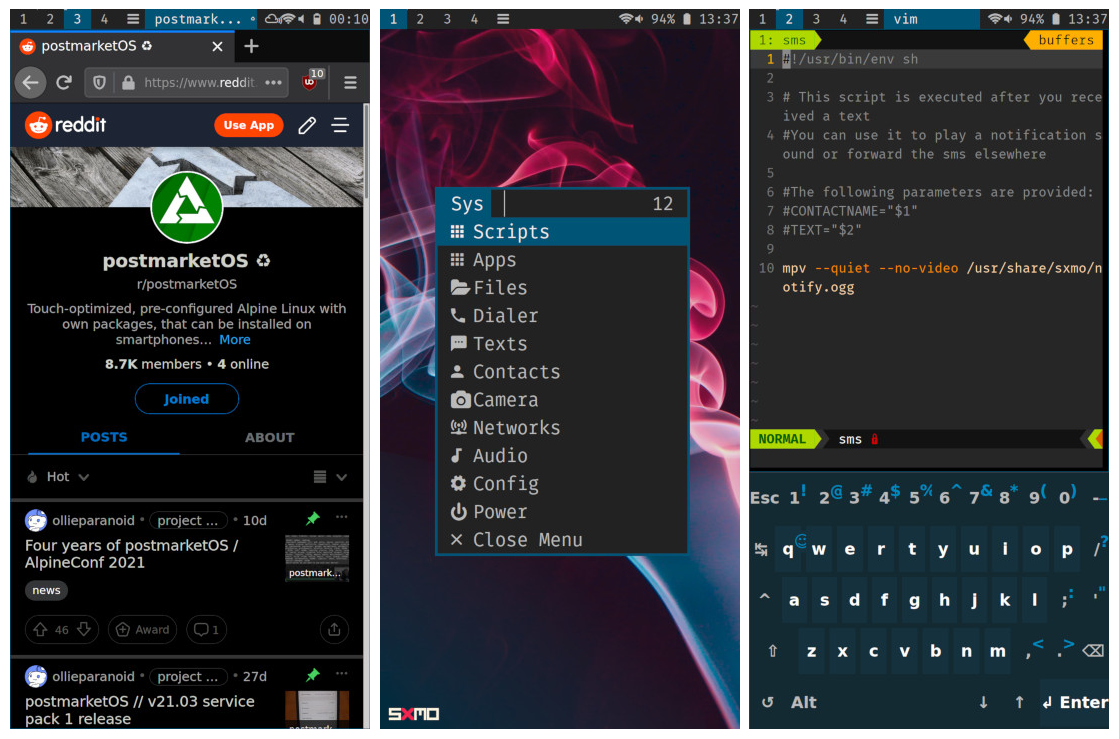Click the wifi icon in middle screen status bar

pos(626,19)
